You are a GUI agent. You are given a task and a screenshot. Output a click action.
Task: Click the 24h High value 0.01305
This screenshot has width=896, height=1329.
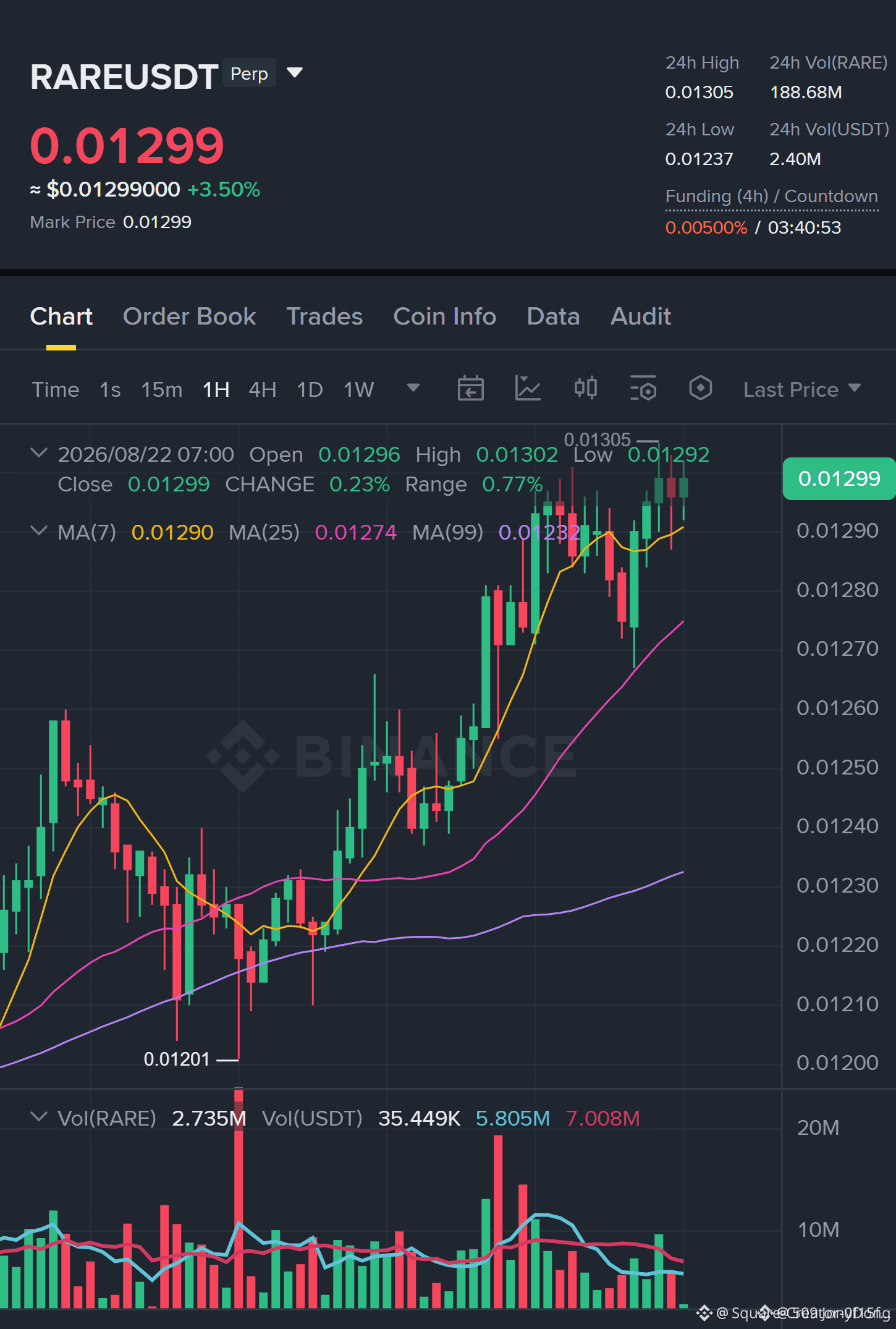coord(699,93)
